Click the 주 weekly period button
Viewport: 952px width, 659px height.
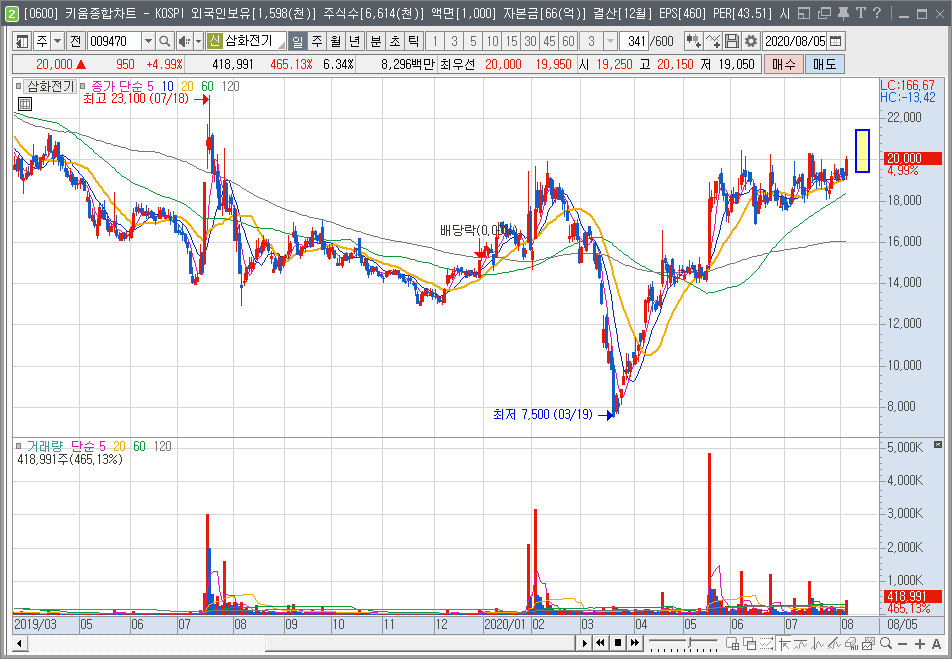tap(316, 41)
